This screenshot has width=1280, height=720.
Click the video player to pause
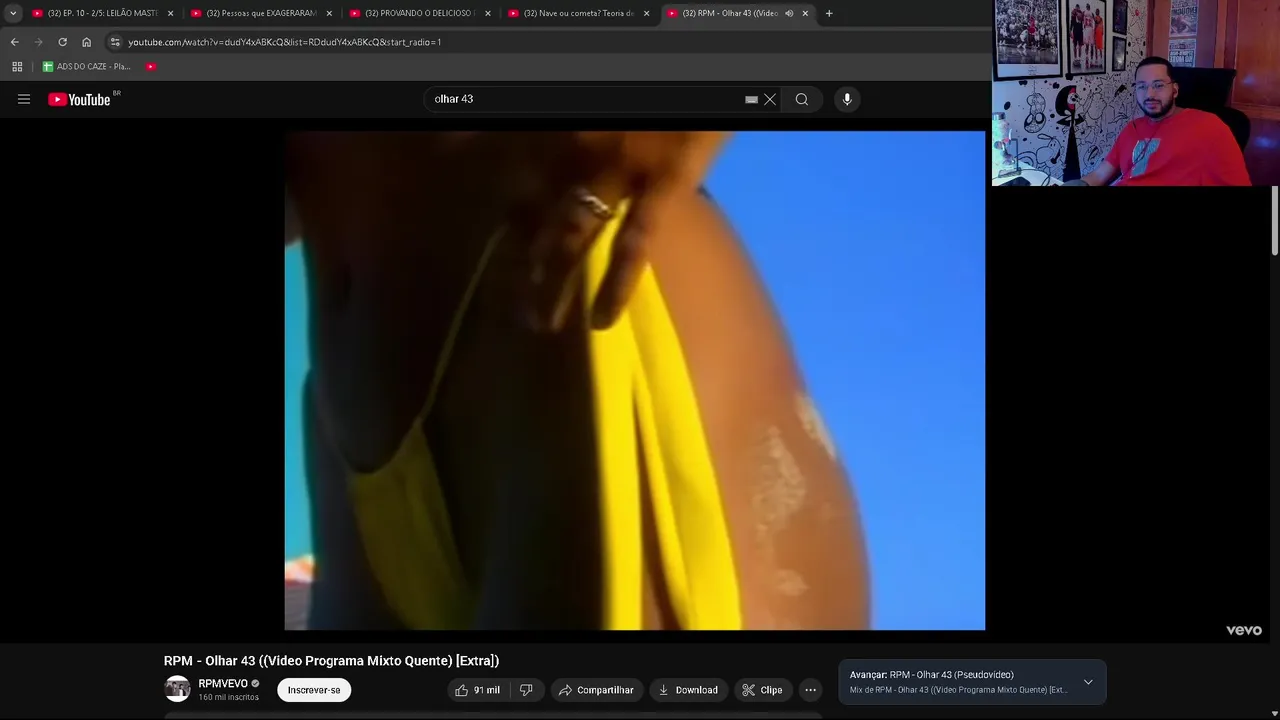click(635, 380)
